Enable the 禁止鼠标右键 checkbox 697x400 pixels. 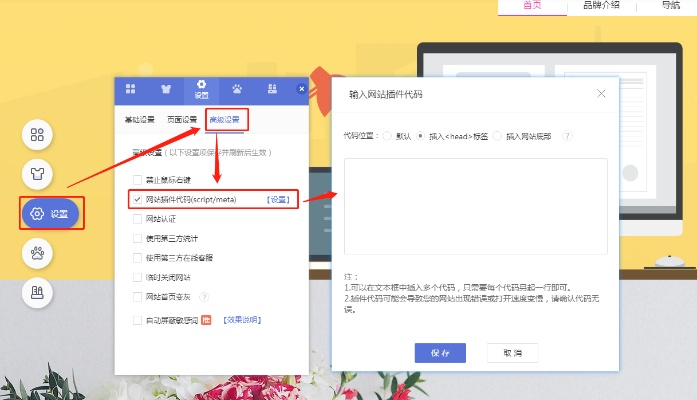coord(137,180)
